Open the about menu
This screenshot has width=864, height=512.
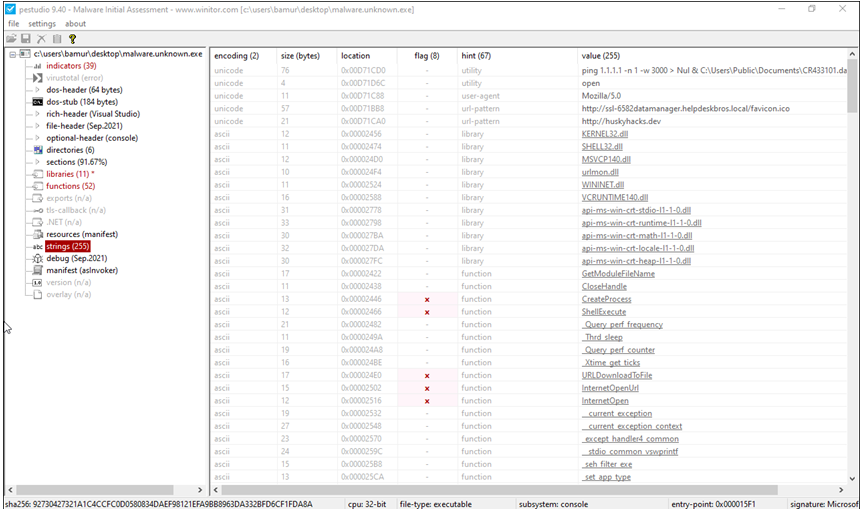click(x=75, y=24)
